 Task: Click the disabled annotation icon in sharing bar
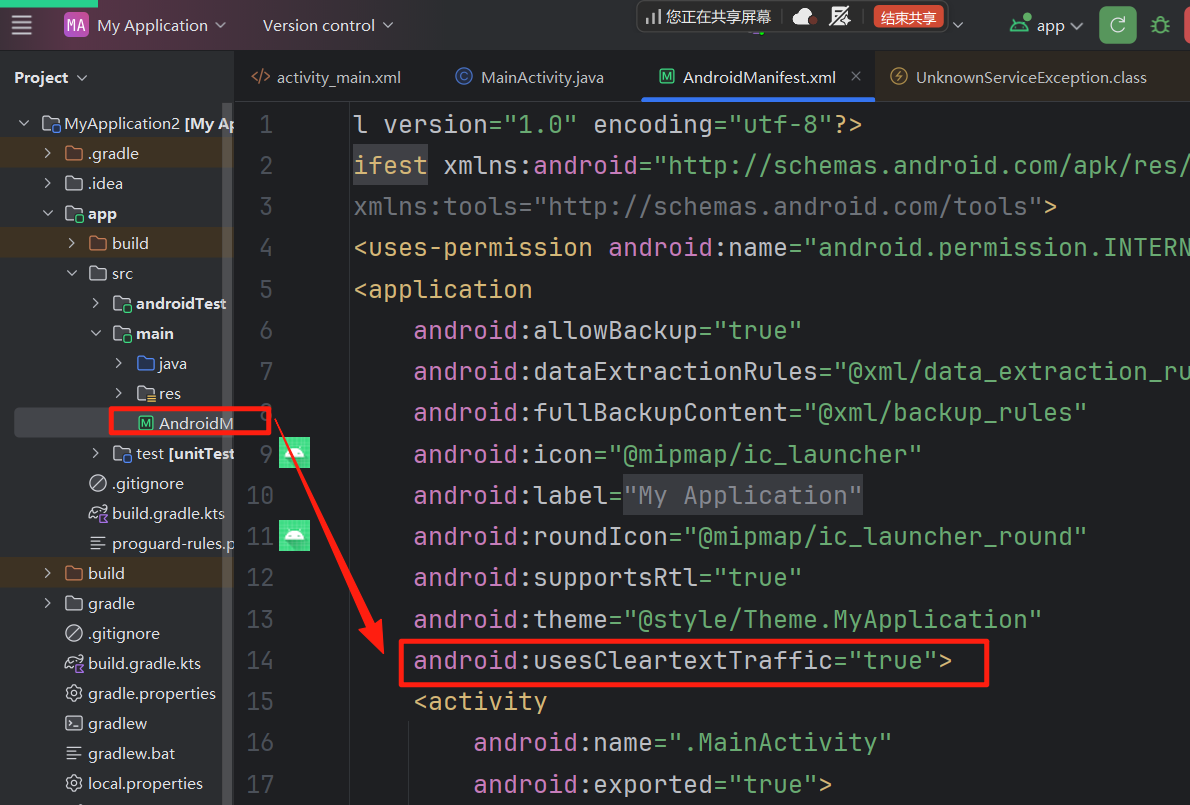[839, 16]
